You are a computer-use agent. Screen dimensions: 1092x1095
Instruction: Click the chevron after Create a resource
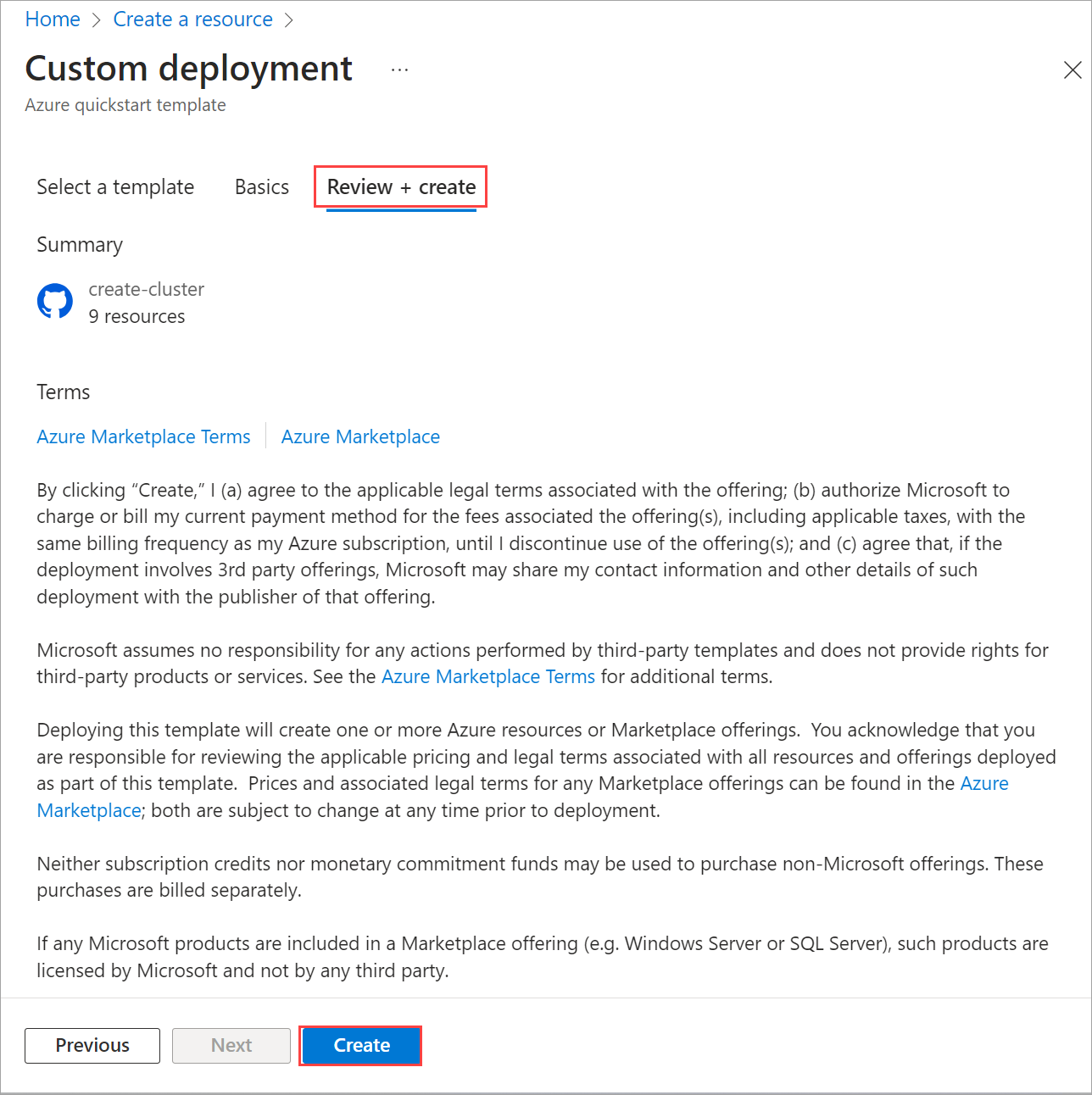pos(289,20)
